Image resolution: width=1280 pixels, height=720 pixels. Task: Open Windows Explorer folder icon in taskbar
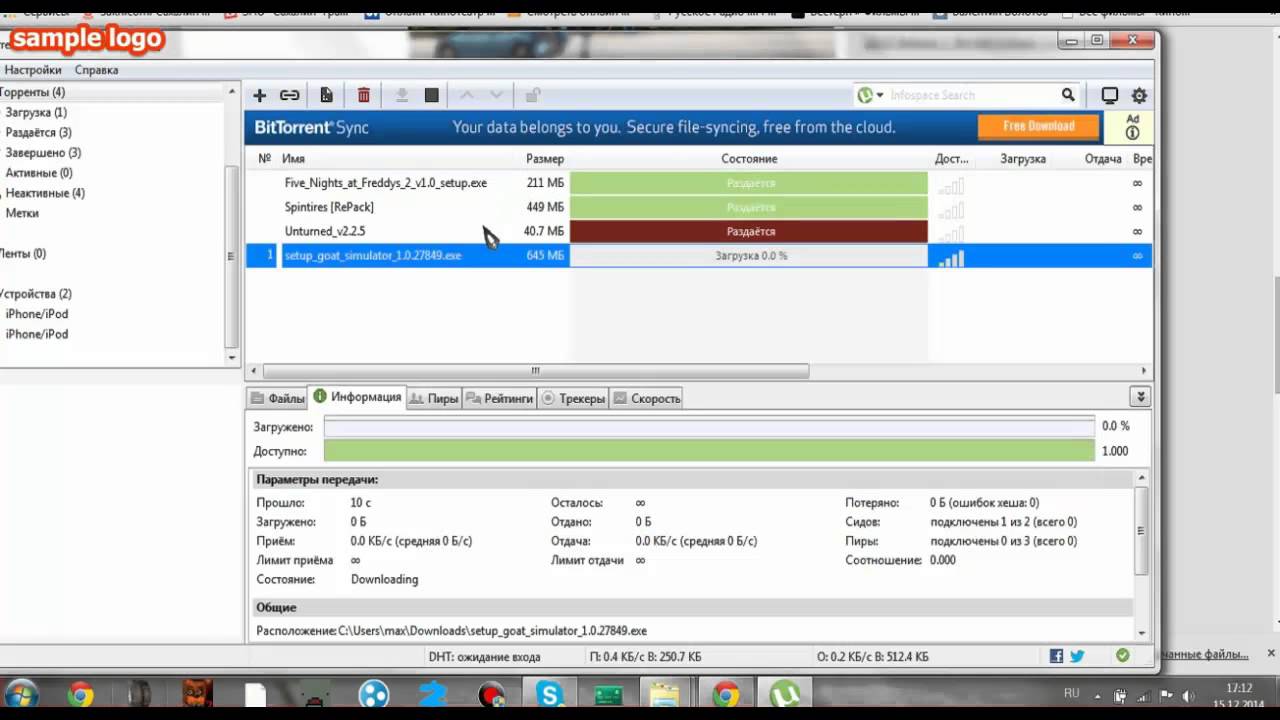point(664,694)
